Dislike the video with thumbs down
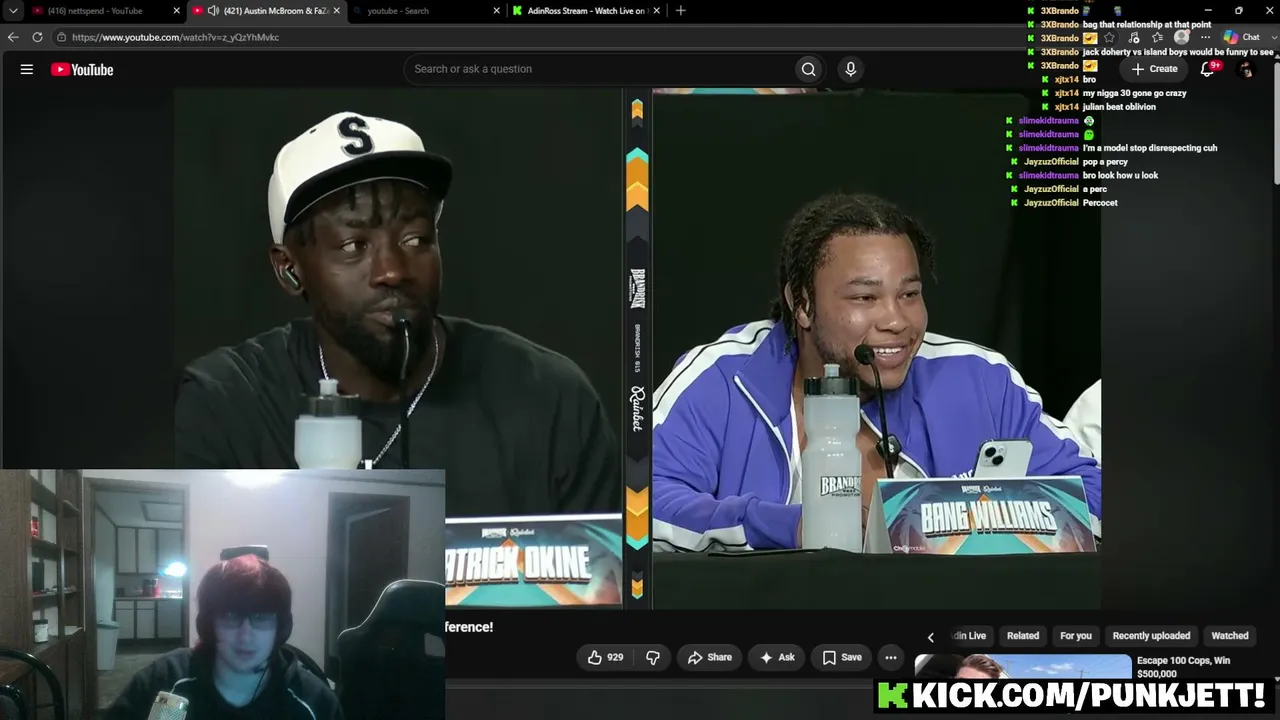The image size is (1280, 720). coord(653,657)
